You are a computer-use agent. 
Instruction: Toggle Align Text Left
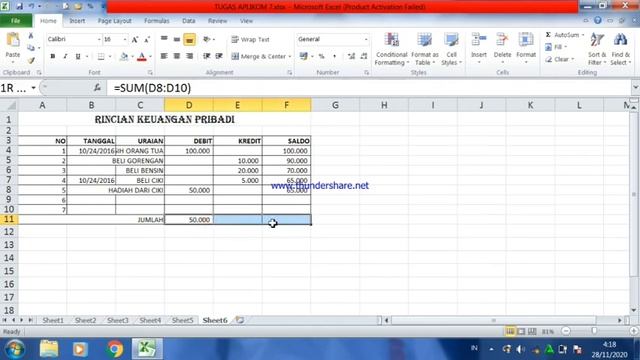[164, 56]
